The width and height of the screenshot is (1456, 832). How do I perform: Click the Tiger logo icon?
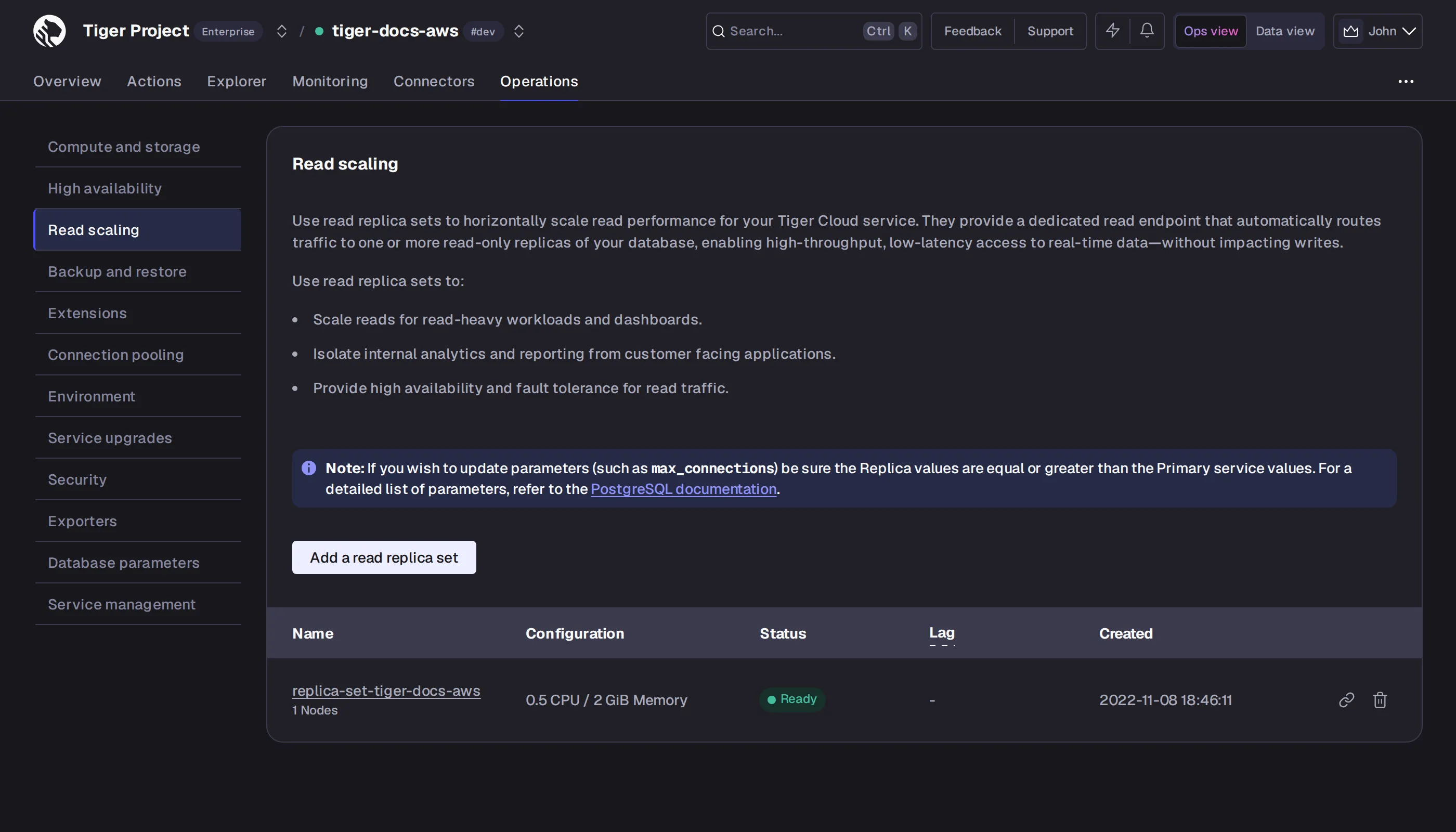(x=49, y=31)
